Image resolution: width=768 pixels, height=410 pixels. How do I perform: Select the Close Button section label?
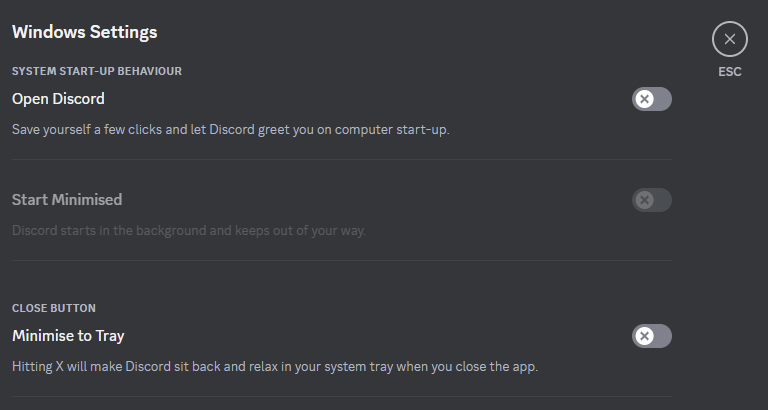point(54,308)
